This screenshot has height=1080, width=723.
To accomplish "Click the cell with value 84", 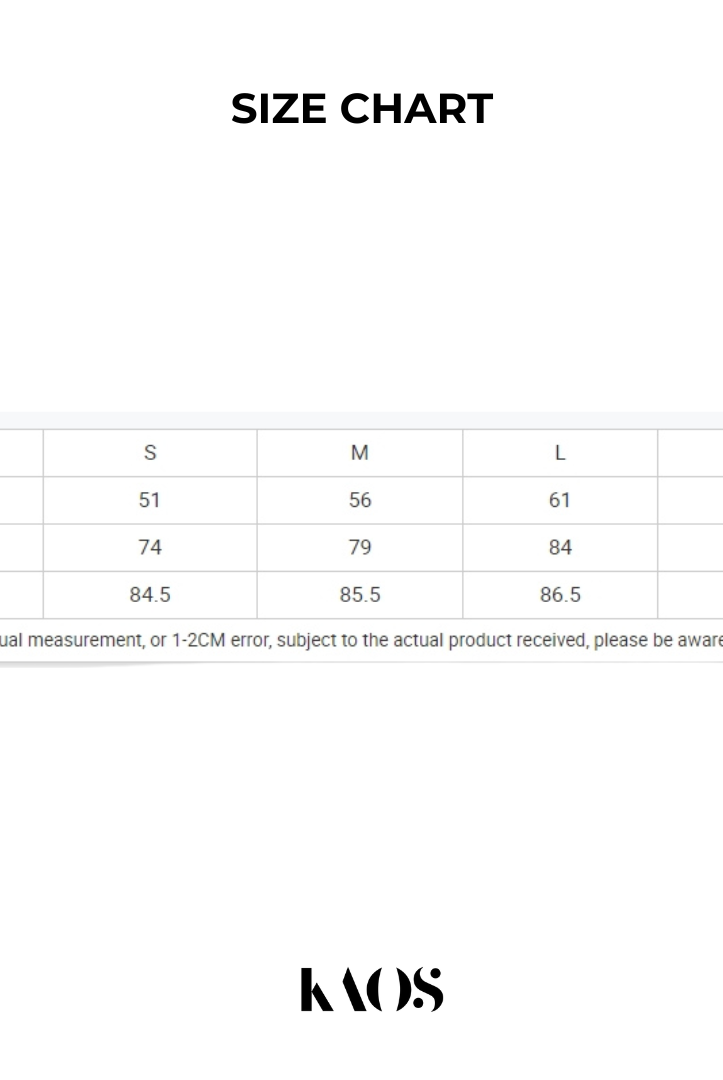I will point(560,547).
